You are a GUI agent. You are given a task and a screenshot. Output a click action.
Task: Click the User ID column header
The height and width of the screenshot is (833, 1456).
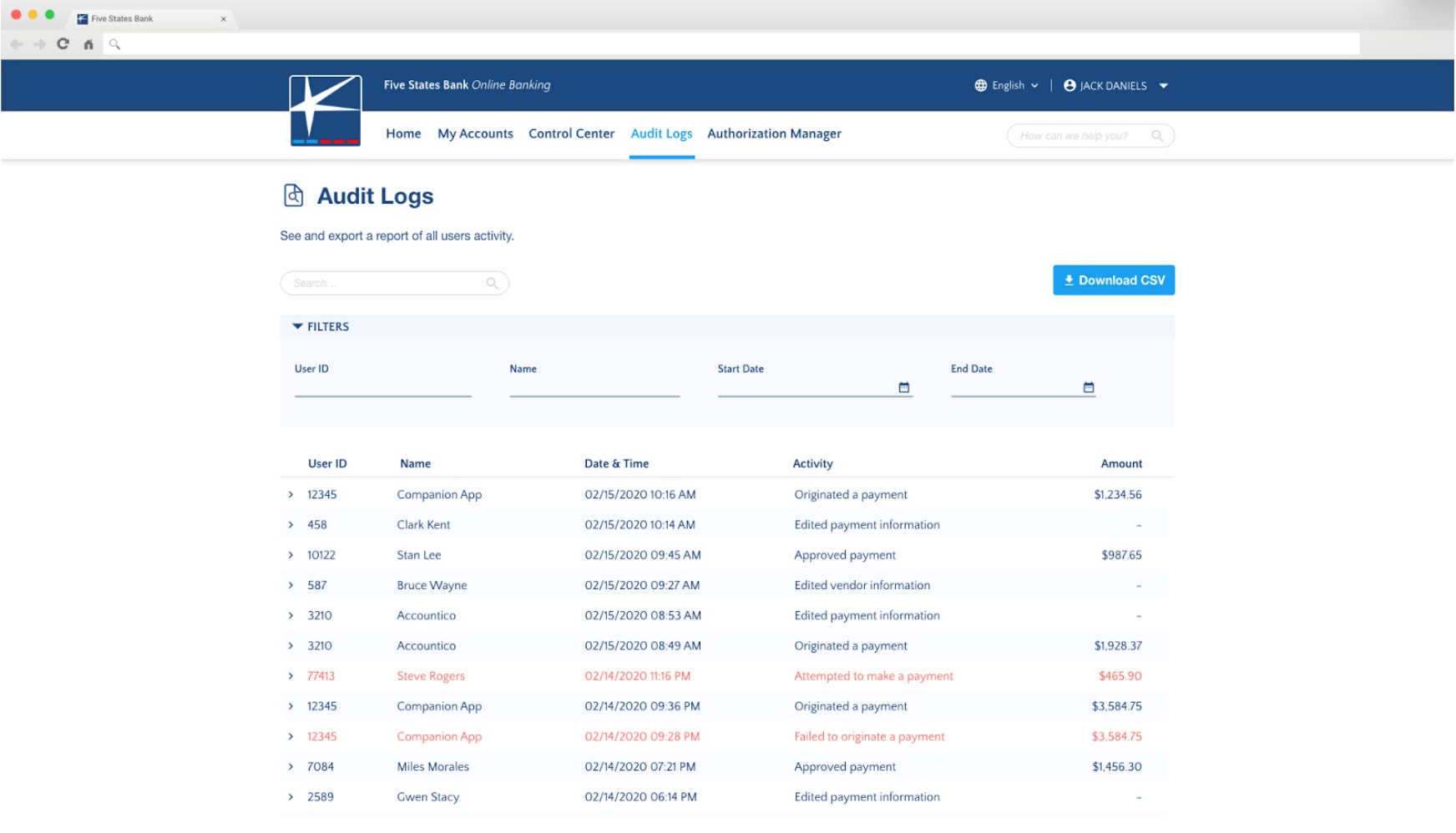(x=327, y=464)
